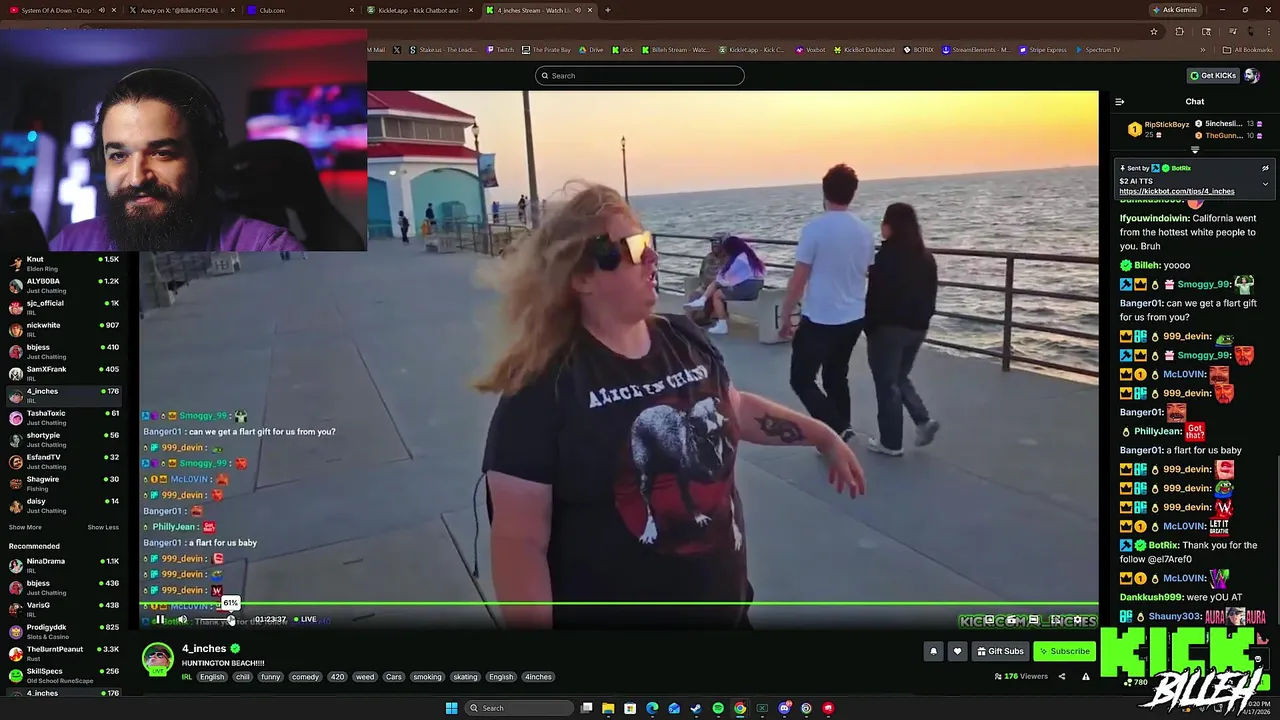Switch to the Club.com browser tab
This screenshot has width=1280, height=720.
click(300, 10)
